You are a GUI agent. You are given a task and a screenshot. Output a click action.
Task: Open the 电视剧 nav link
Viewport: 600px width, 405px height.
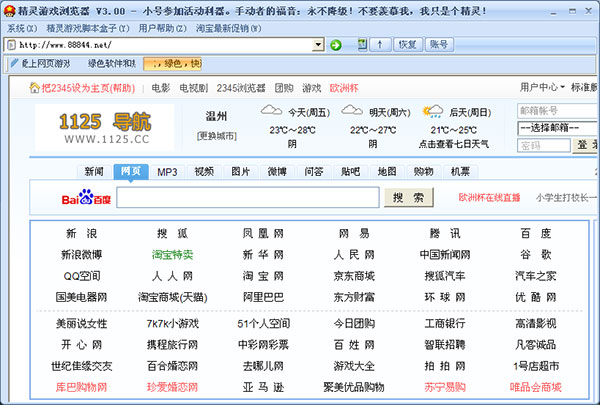pyautogui.click(x=194, y=88)
